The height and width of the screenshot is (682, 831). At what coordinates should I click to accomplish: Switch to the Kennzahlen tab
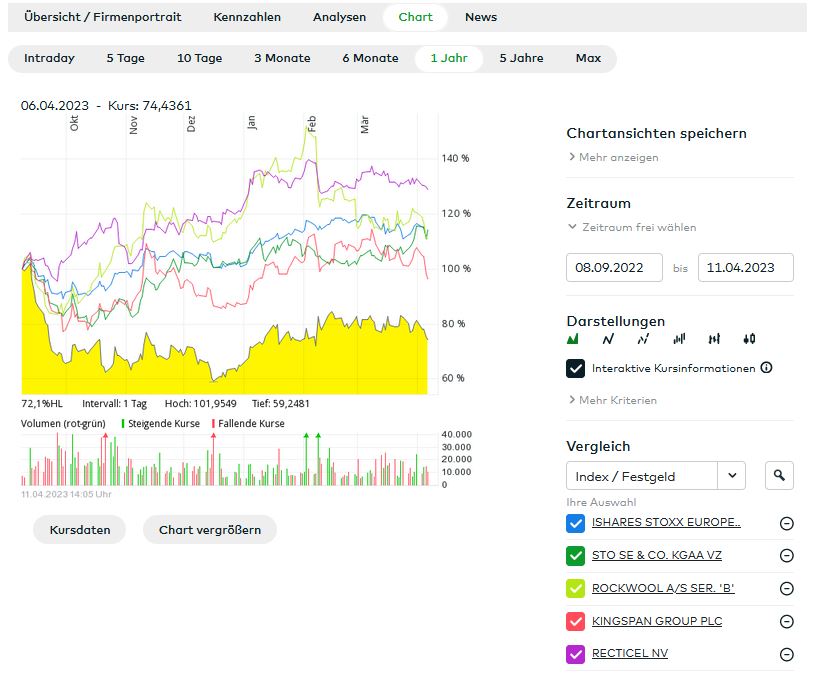(247, 17)
